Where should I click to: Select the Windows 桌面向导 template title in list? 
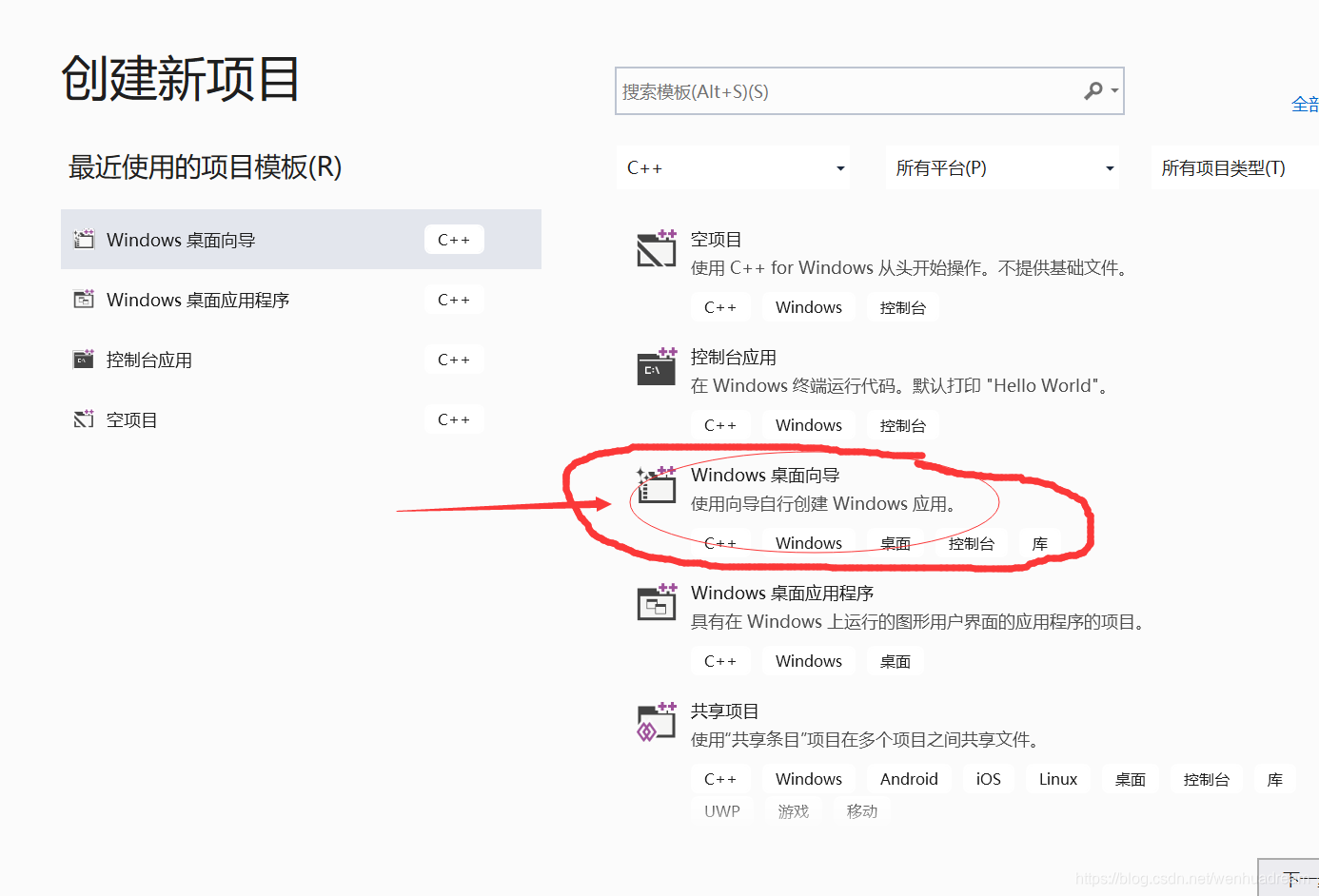click(765, 475)
